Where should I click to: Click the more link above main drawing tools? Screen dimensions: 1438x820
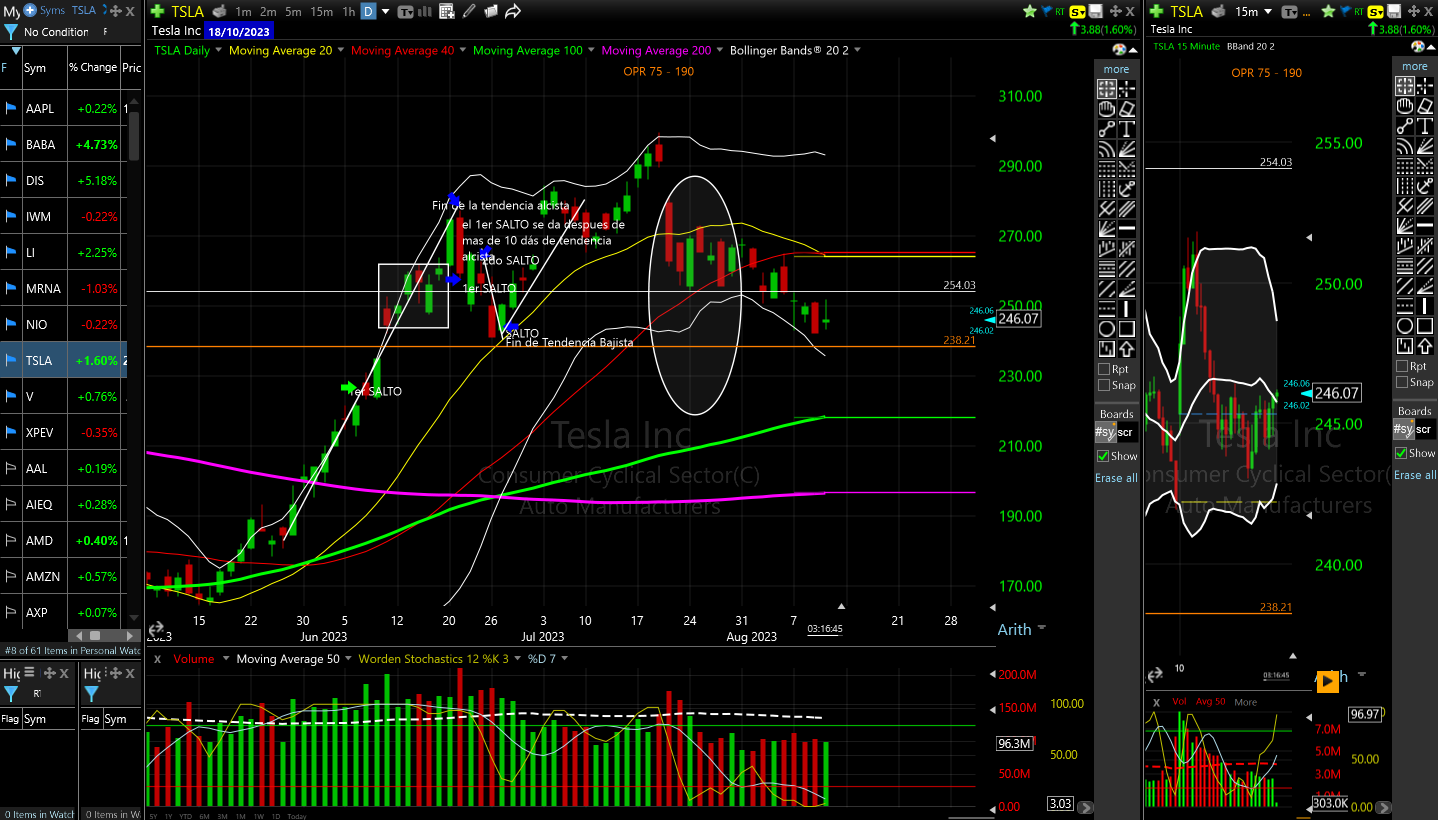tap(1116, 69)
